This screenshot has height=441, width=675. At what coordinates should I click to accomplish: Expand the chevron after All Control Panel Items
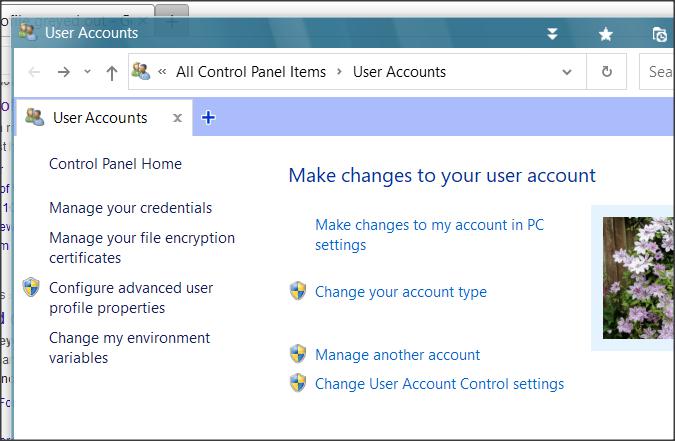339,71
